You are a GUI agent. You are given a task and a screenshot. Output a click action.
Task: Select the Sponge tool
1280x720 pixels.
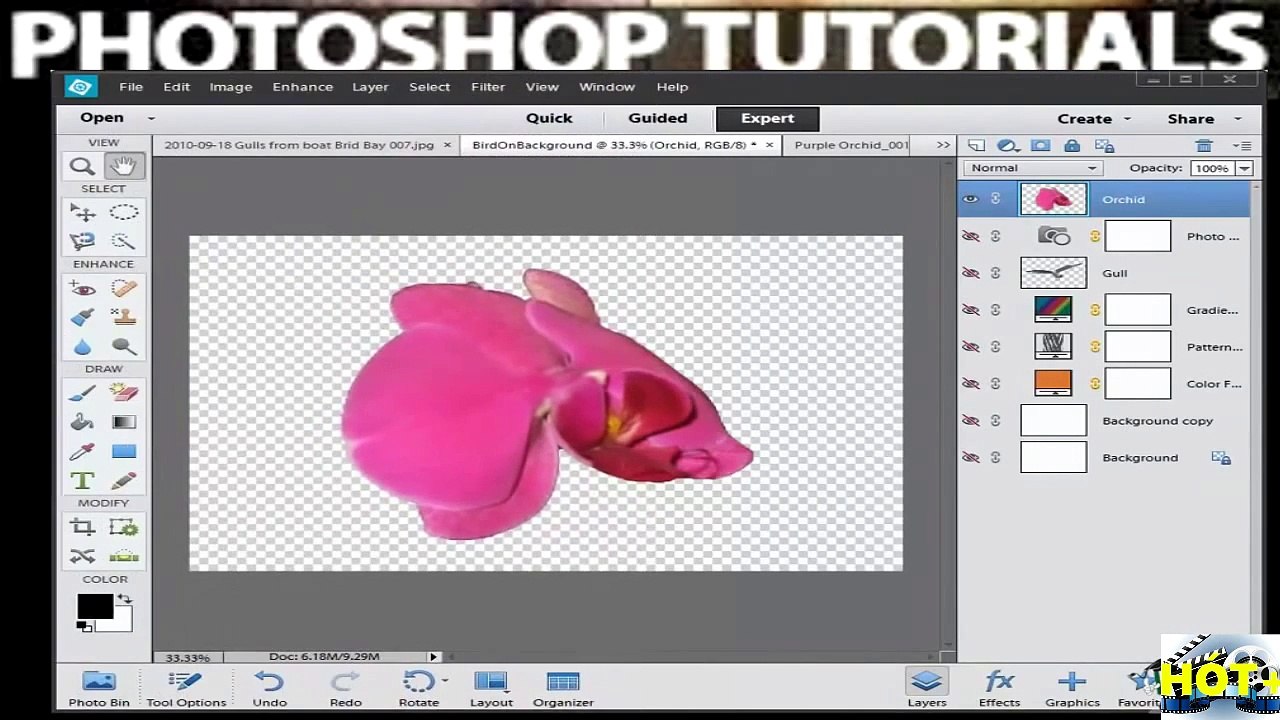point(123,347)
